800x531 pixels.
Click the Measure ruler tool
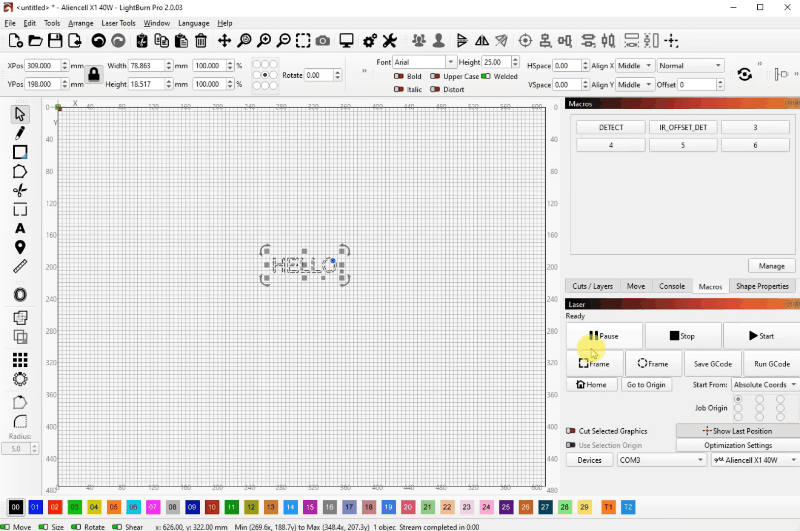point(20,267)
